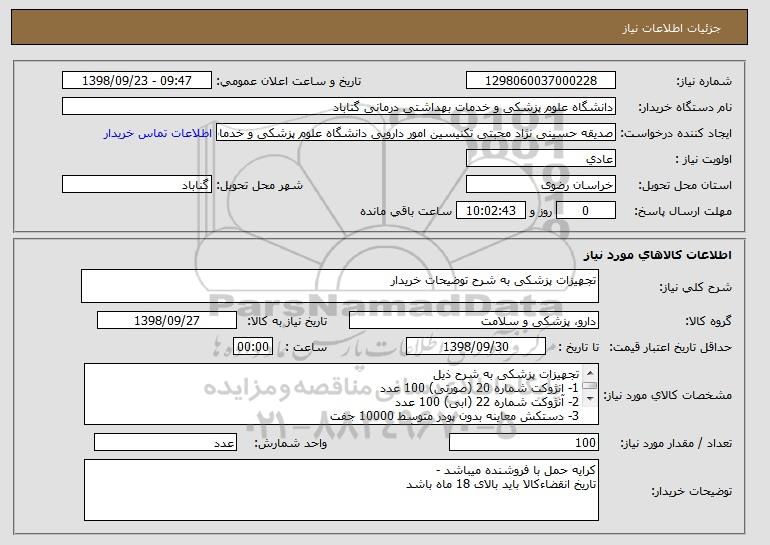This screenshot has width=770, height=545.
Task: Select the line '1- انژوکت شماره 20'
Action: pyautogui.click(x=479, y=388)
